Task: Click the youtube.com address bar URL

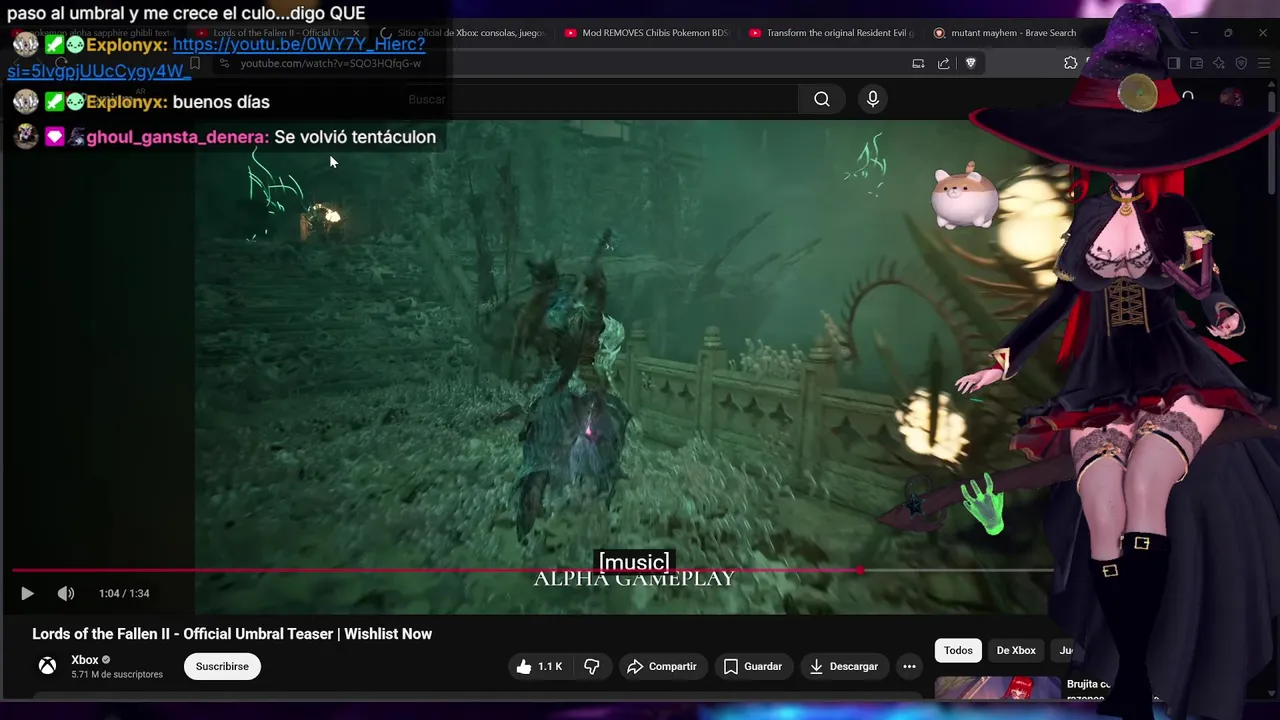Action: point(331,63)
